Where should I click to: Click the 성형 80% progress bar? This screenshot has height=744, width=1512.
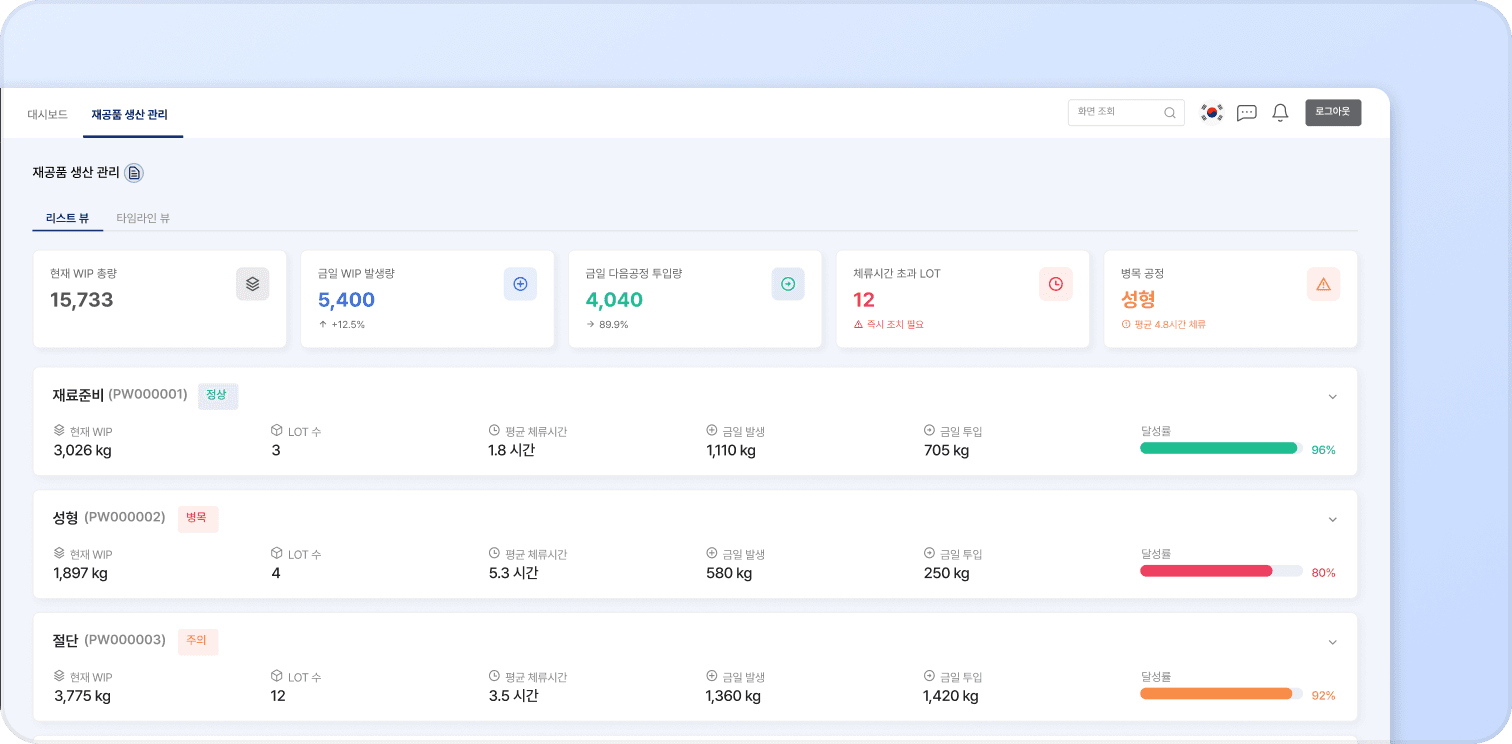click(1221, 571)
